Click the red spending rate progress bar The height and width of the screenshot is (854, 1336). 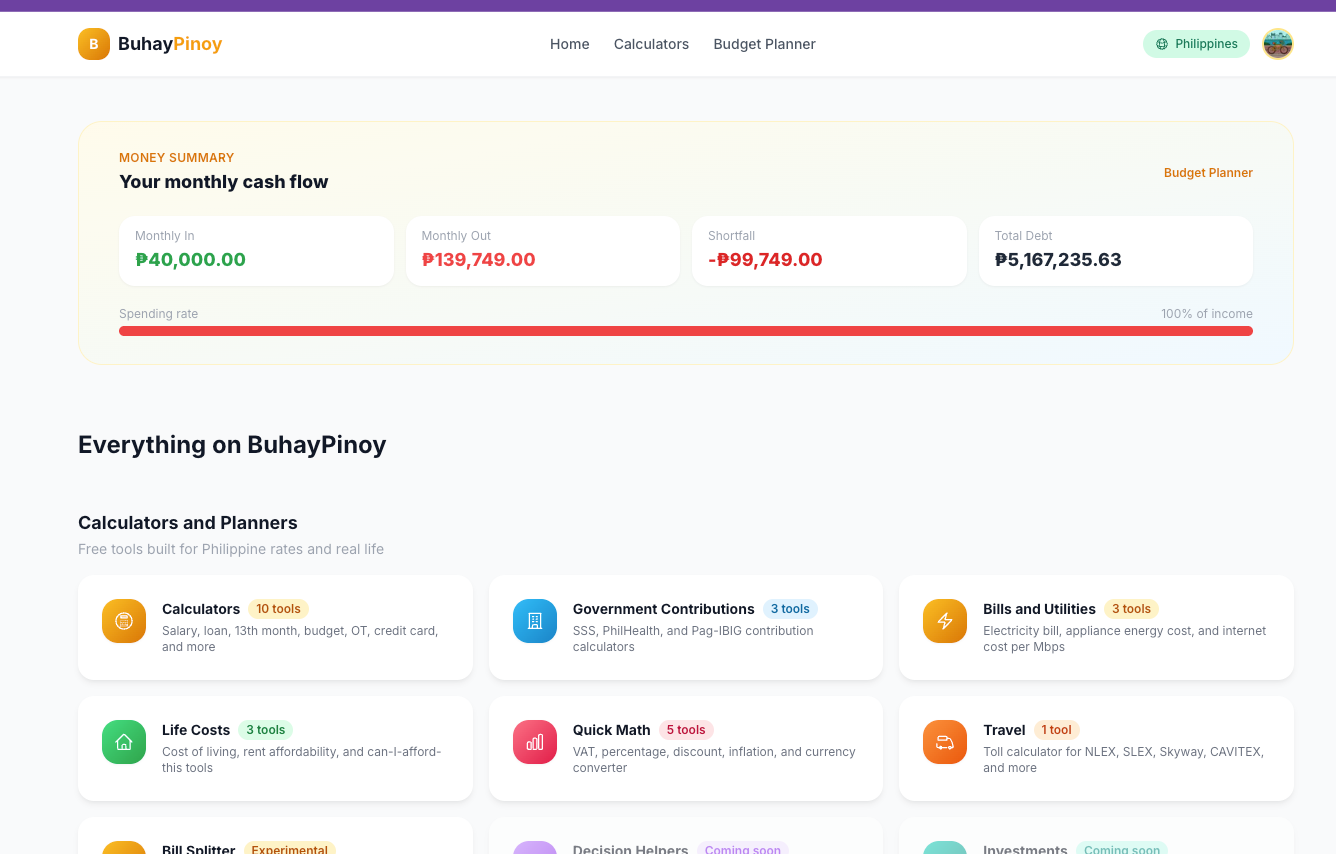[686, 331]
